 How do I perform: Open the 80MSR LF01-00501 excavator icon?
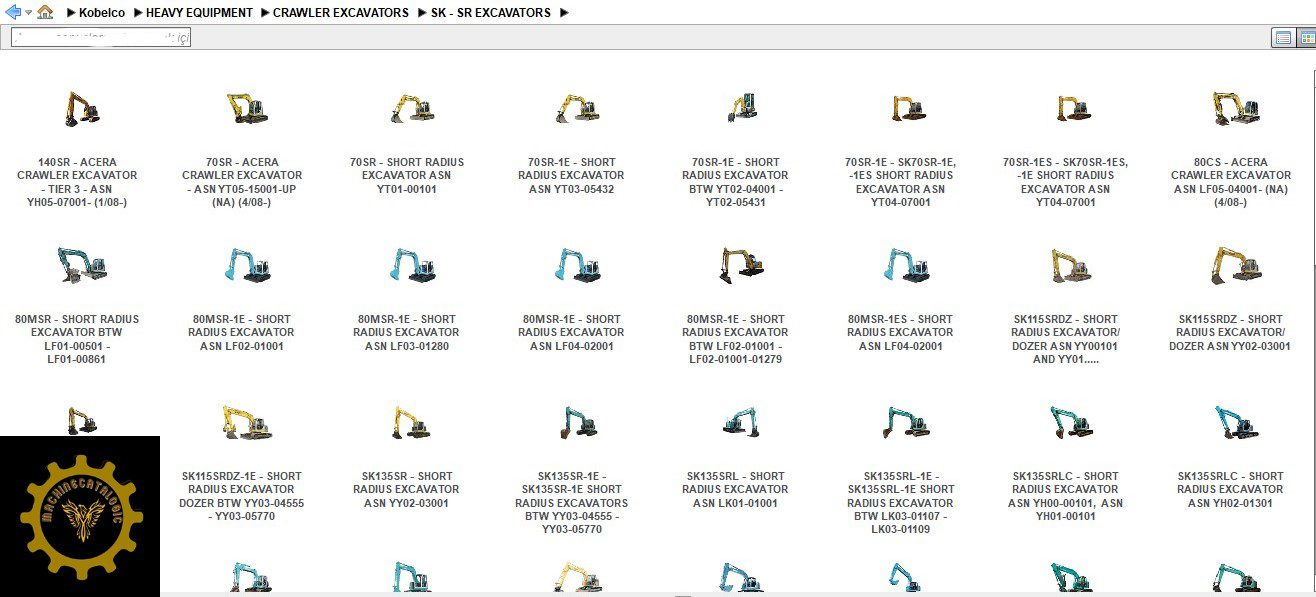[x=82, y=265]
